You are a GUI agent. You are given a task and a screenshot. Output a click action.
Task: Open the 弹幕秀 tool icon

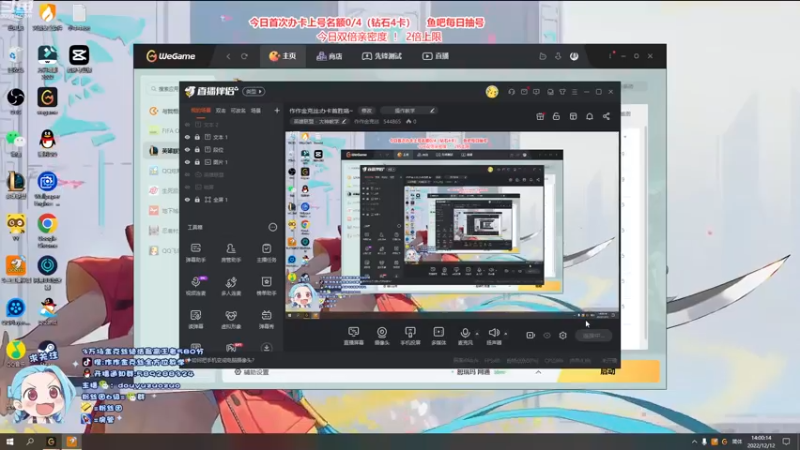coord(266,319)
